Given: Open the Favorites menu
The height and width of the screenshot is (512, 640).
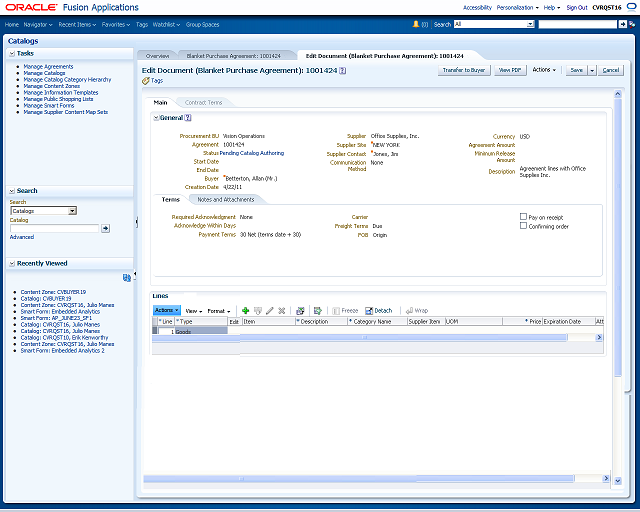Looking at the screenshot, I should [116, 24].
